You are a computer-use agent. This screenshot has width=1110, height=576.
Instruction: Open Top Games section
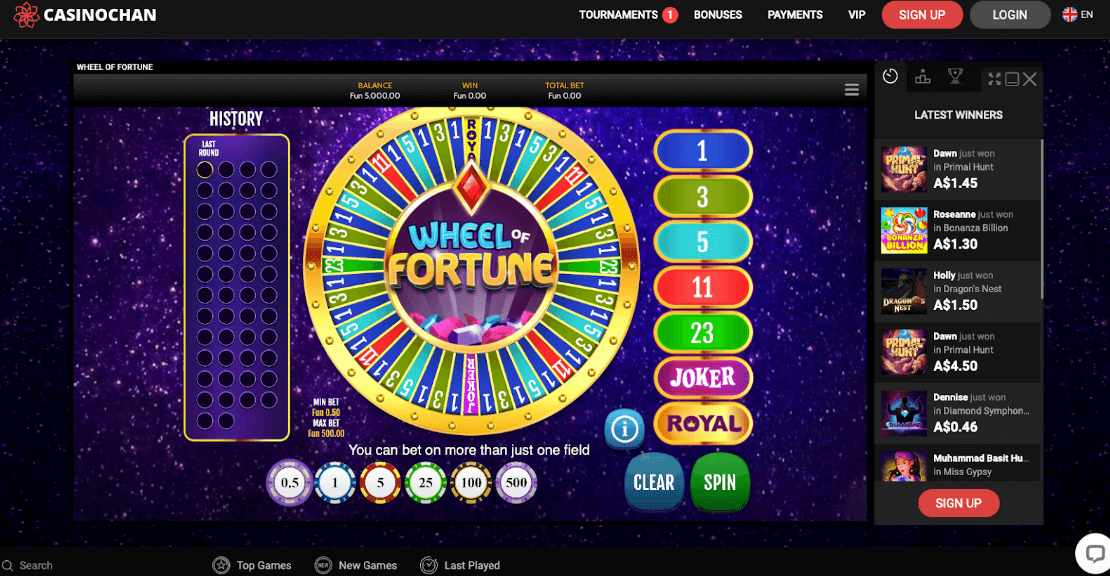pyautogui.click(x=252, y=565)
